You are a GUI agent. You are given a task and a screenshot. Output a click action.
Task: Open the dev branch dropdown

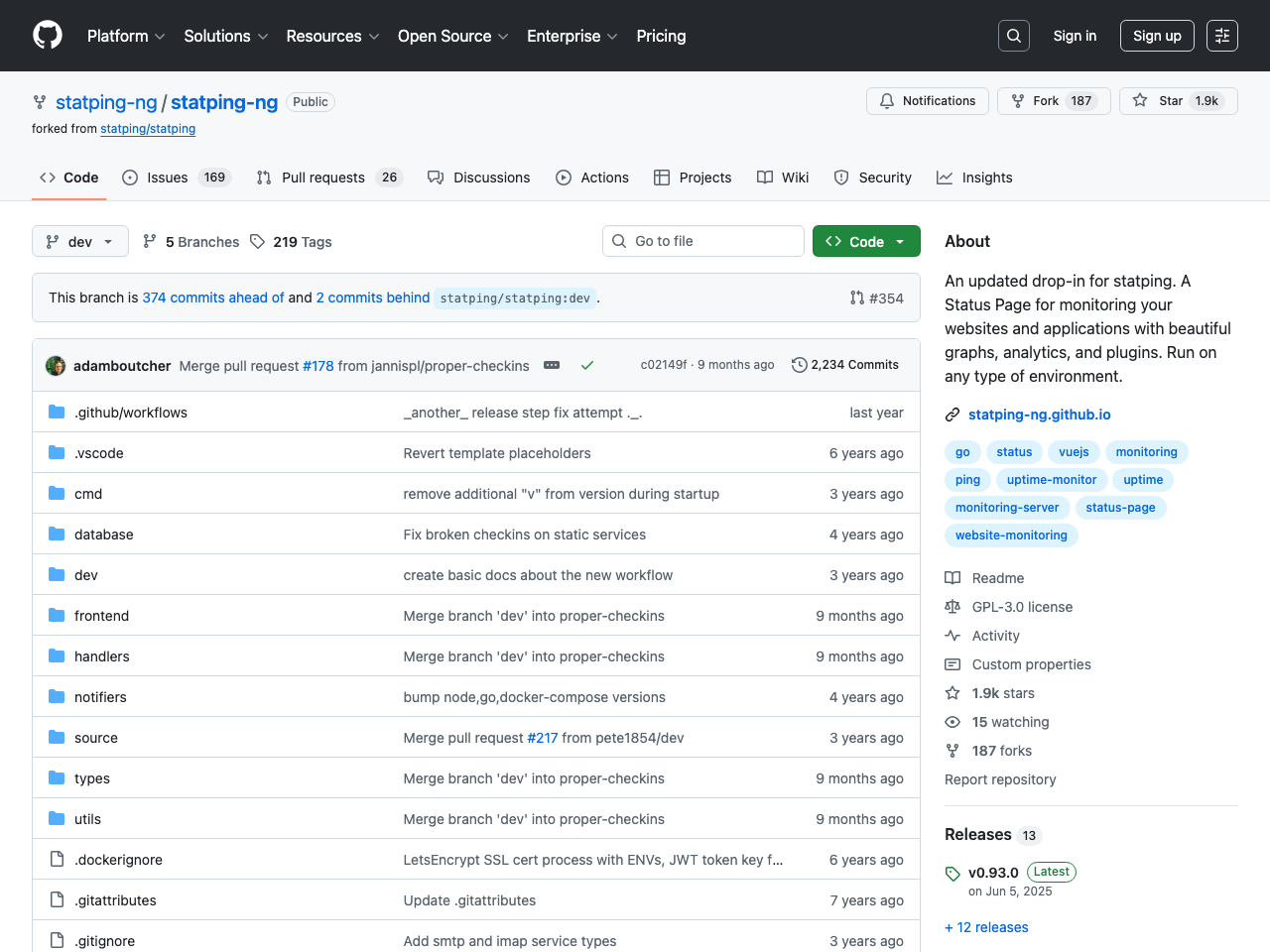click(x=79, y=241)
